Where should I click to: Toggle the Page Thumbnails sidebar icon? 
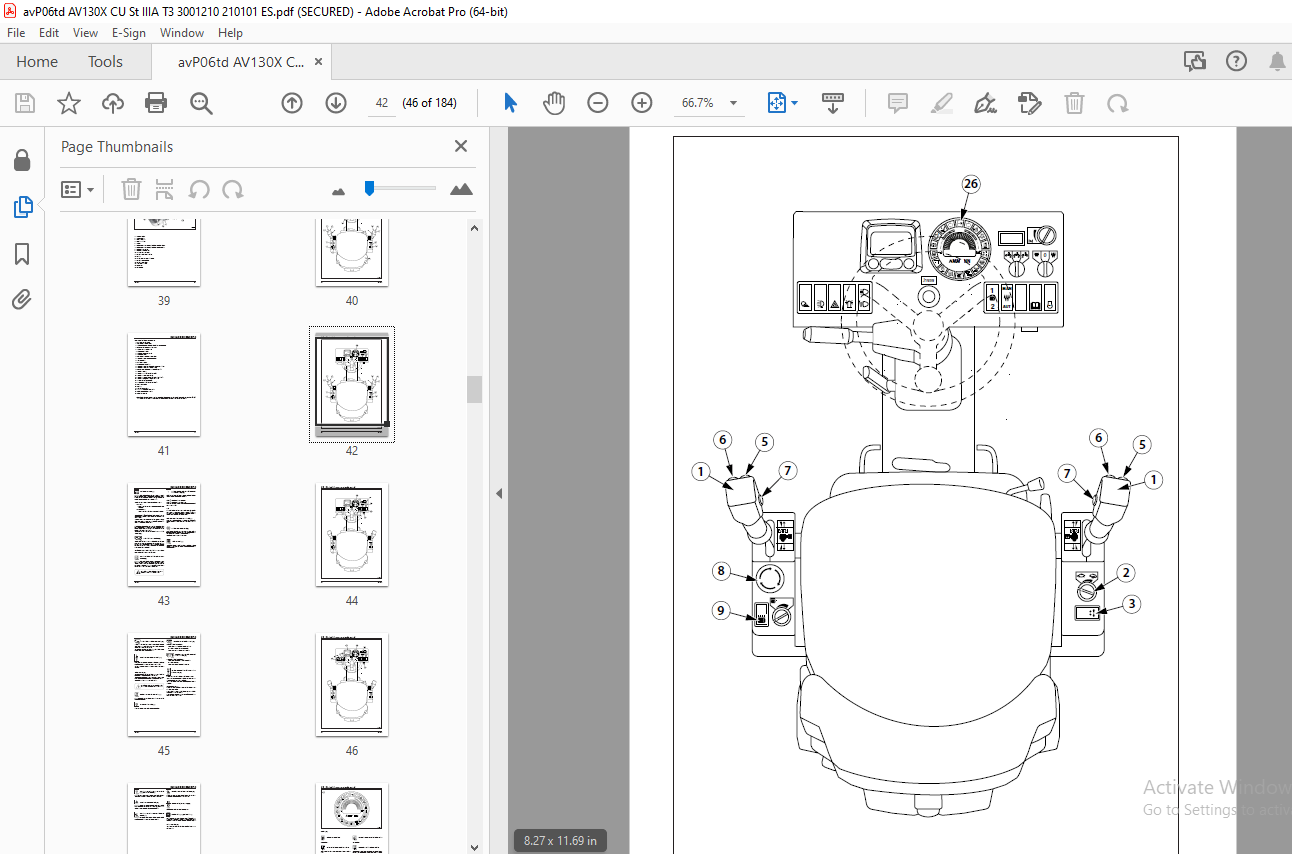coord(22,207)
